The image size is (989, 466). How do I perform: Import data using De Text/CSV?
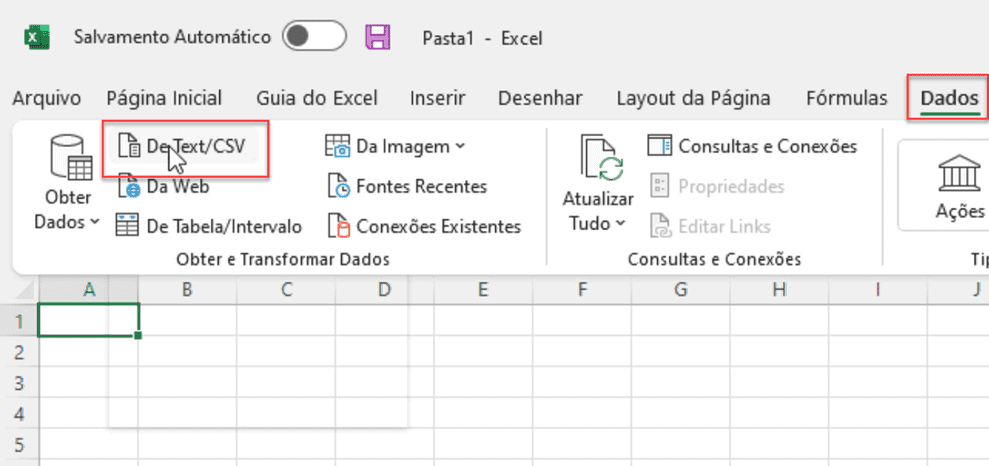tap(184, 147)
